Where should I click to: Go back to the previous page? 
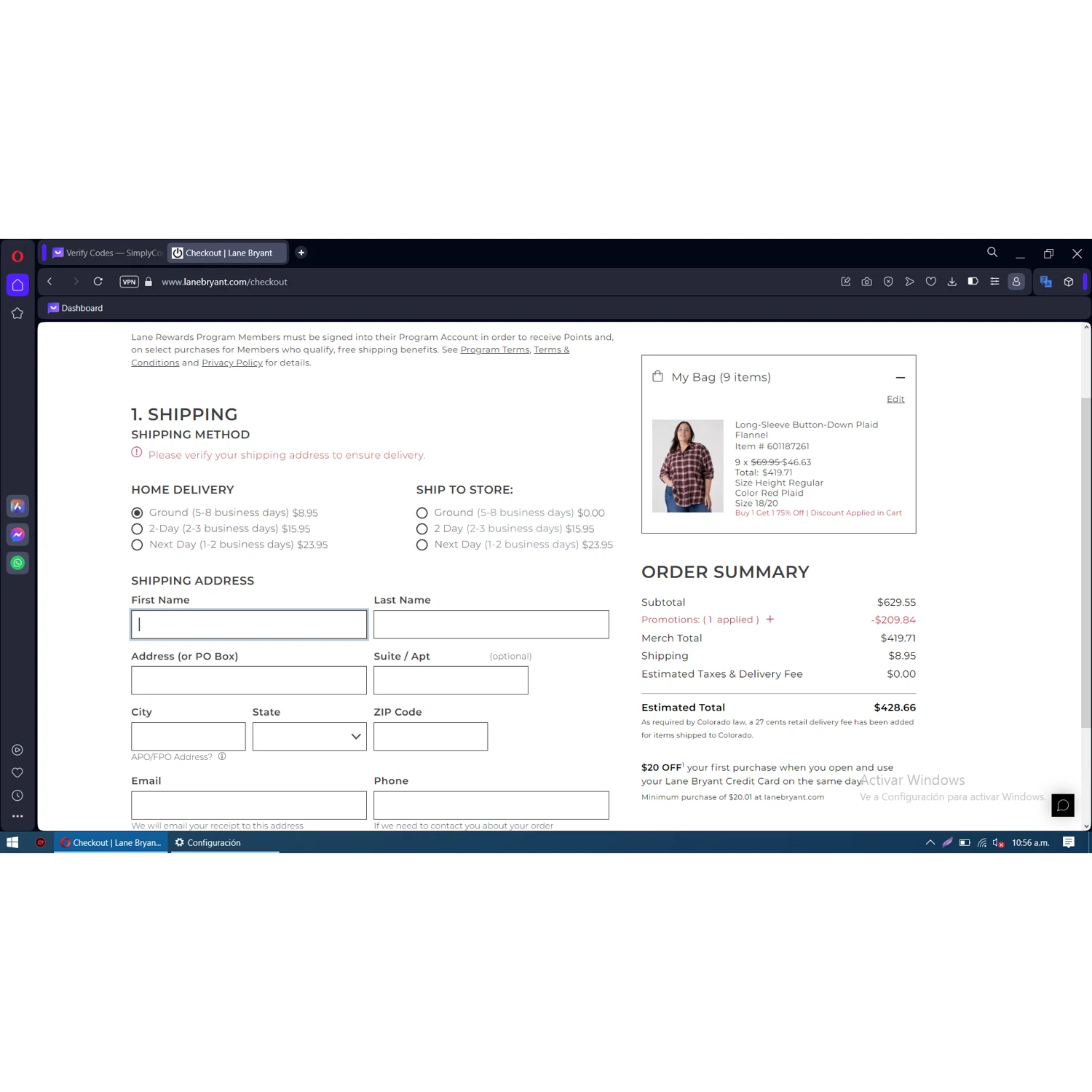[x=50, y=282]
